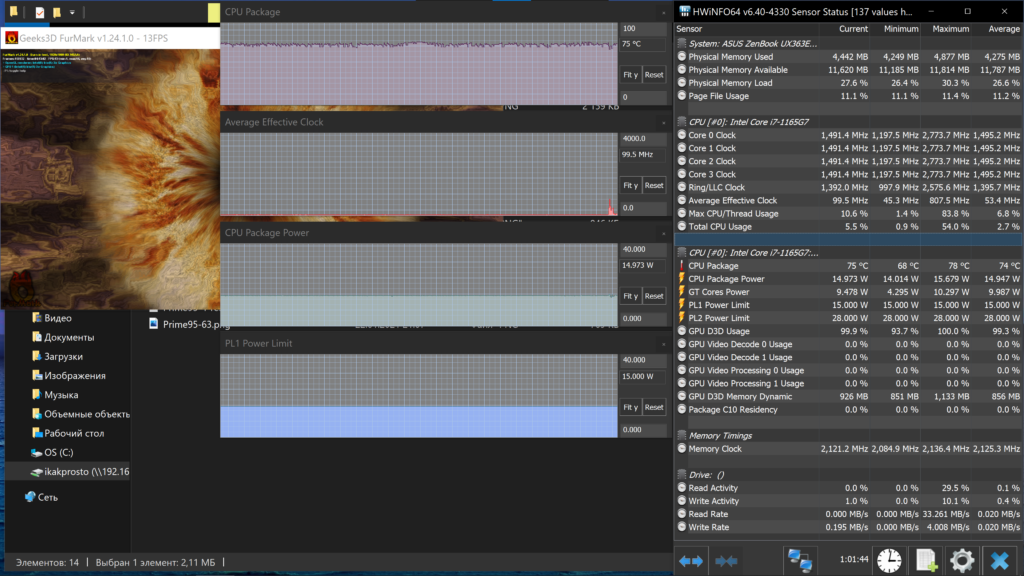The image size is (1024, 576).
Task: Click the CPU Package Power lightning icon
Action: point(682,279)
